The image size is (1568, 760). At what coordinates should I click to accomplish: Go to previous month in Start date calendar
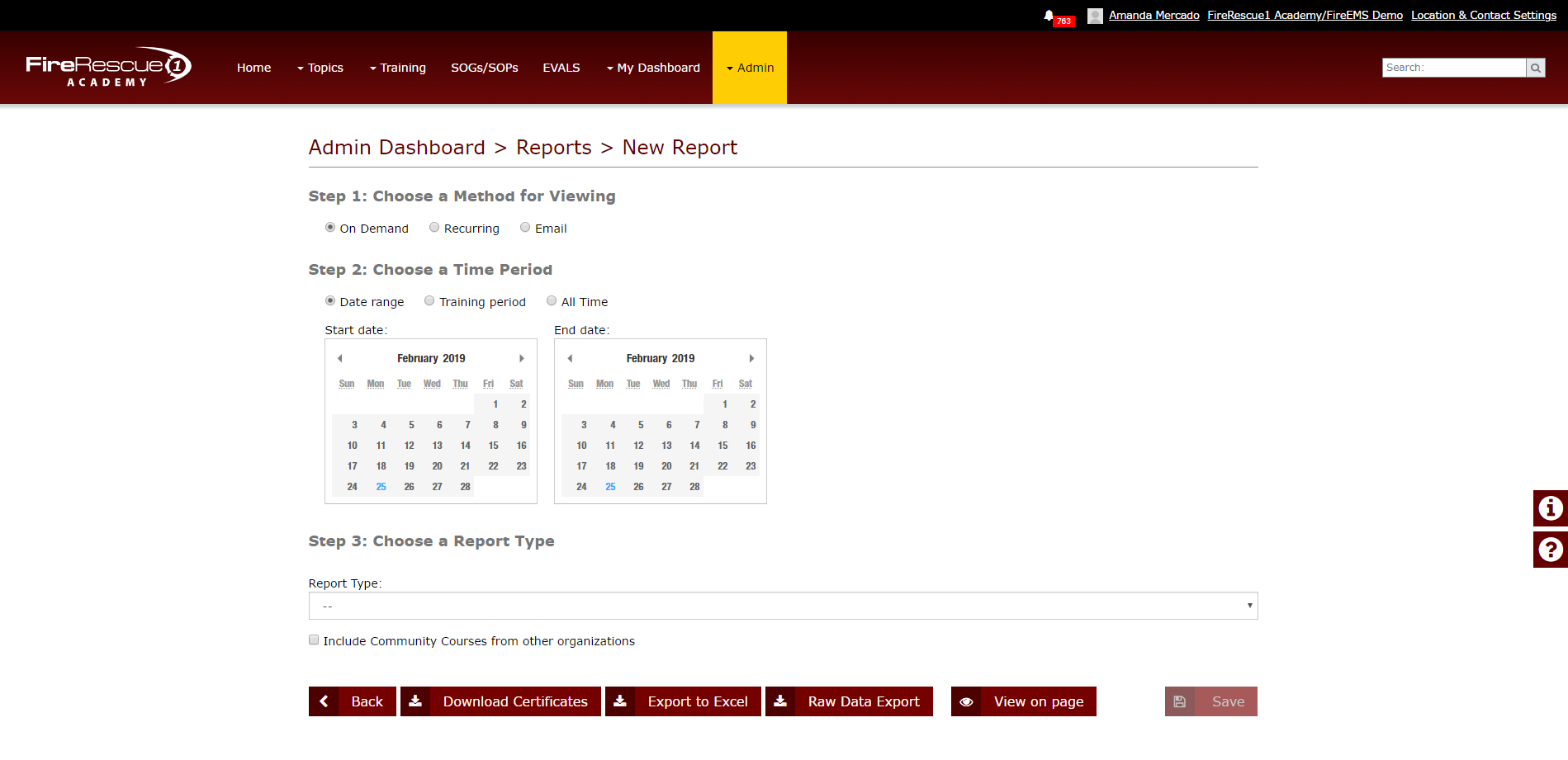[340, 358]
